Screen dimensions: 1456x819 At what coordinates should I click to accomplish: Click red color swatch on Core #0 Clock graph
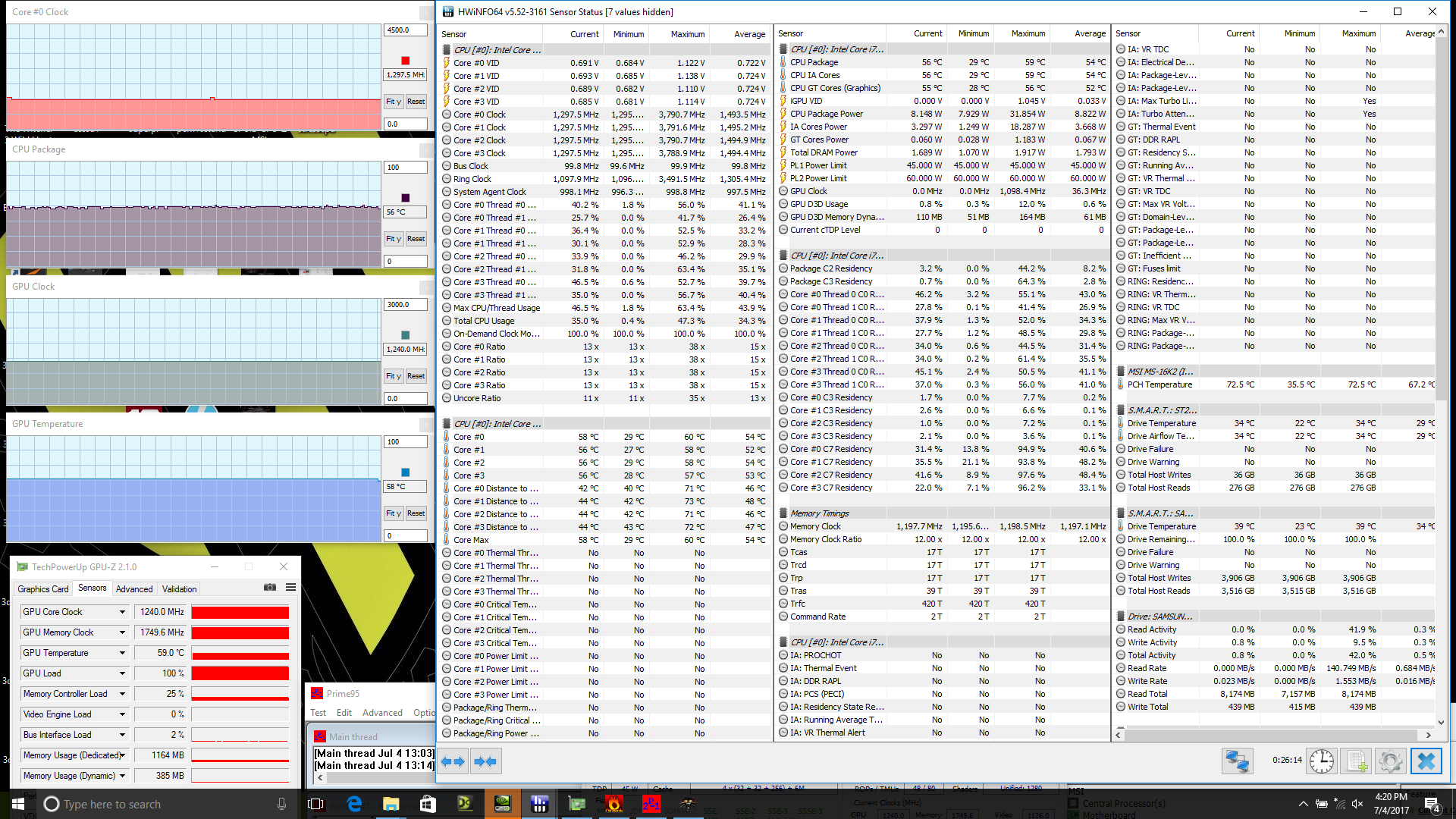[405, 61]
